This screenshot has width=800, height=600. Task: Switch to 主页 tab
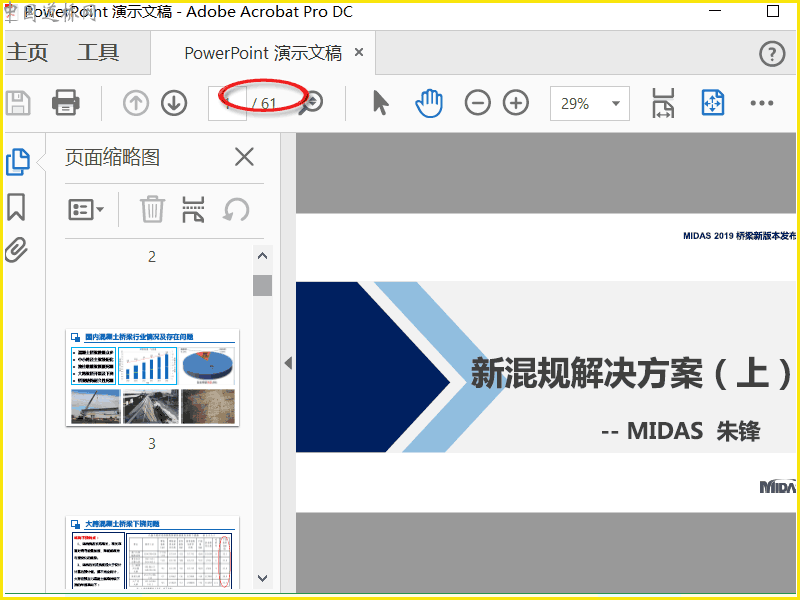coord(27,53)
